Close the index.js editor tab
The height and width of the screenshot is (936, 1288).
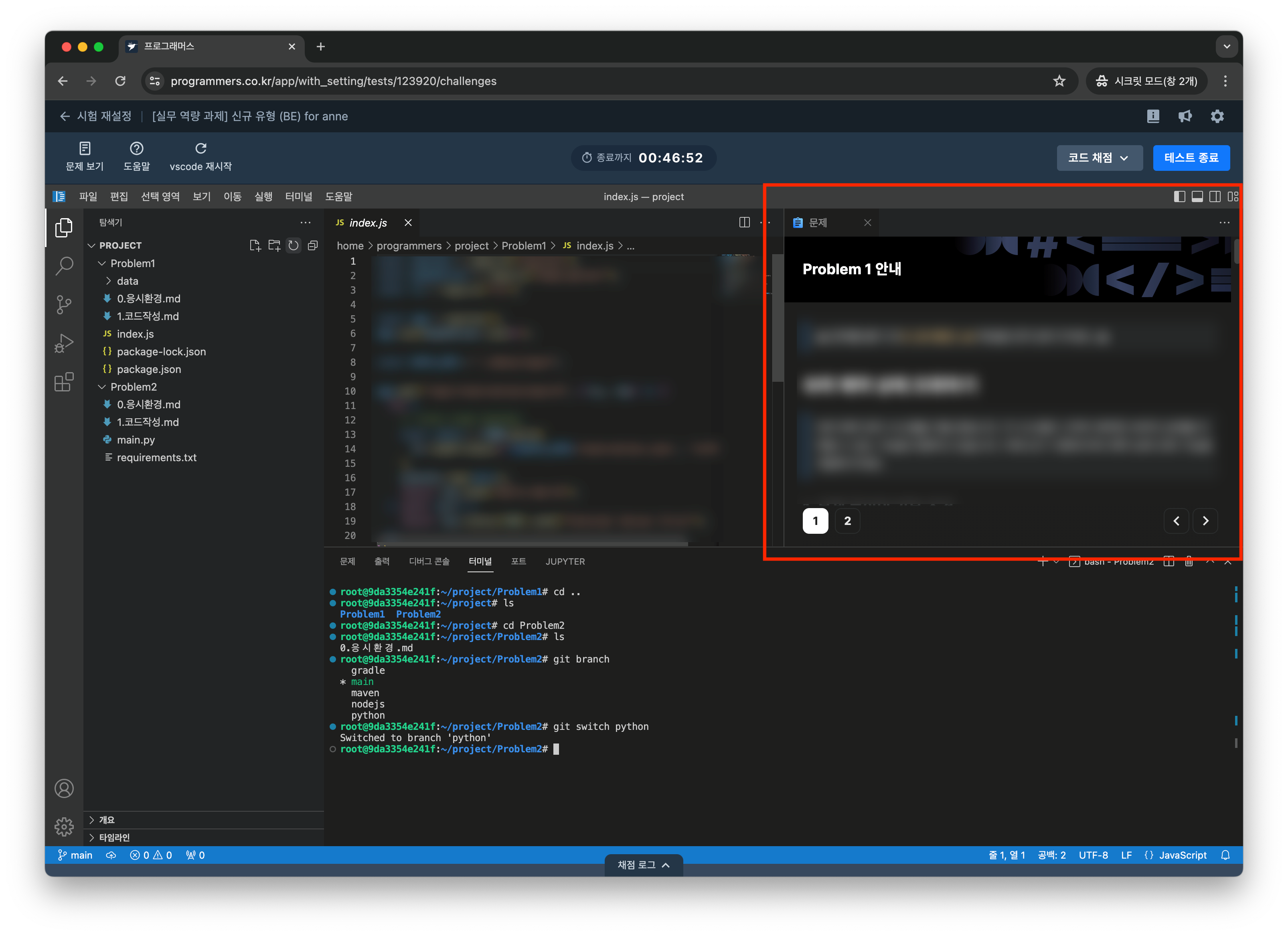[408, 223]
